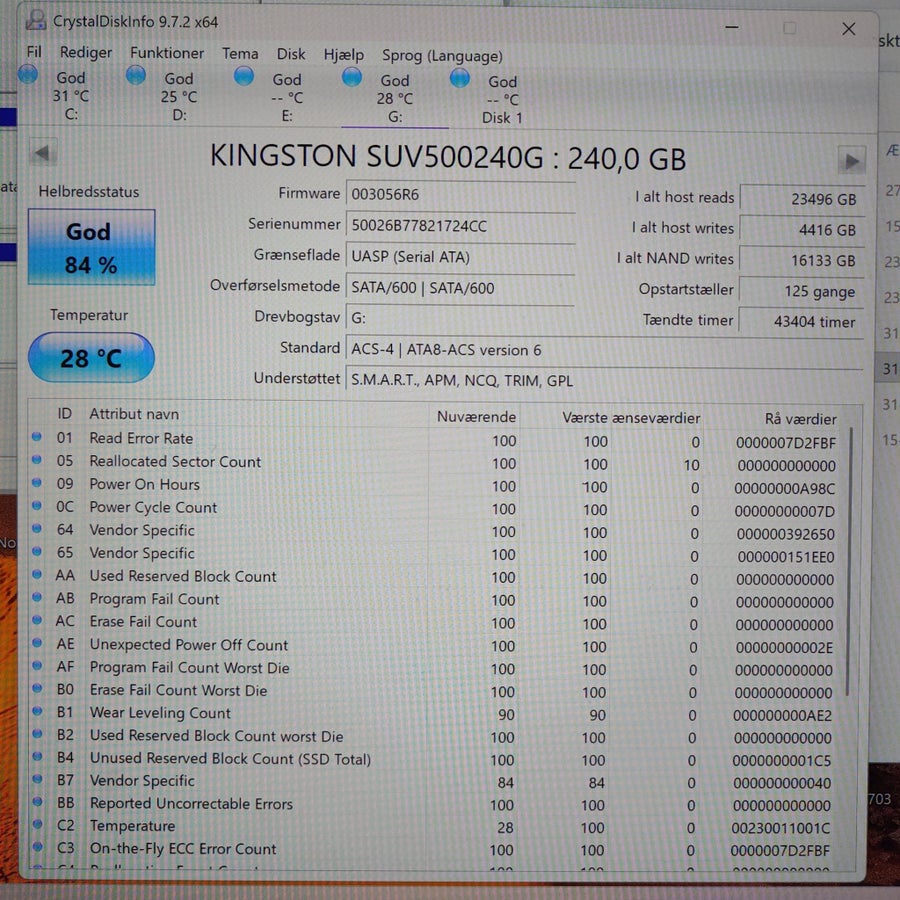Click the God 84 % health status button
This screenshot has height=900, width=900.
click(x=91, y=247)
